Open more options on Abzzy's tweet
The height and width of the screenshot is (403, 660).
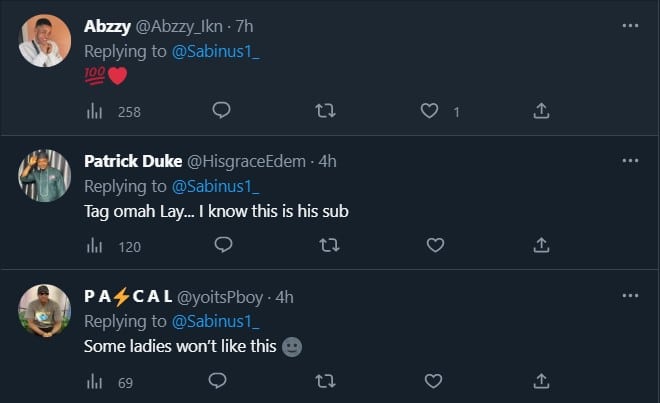(x=629, y=27)
